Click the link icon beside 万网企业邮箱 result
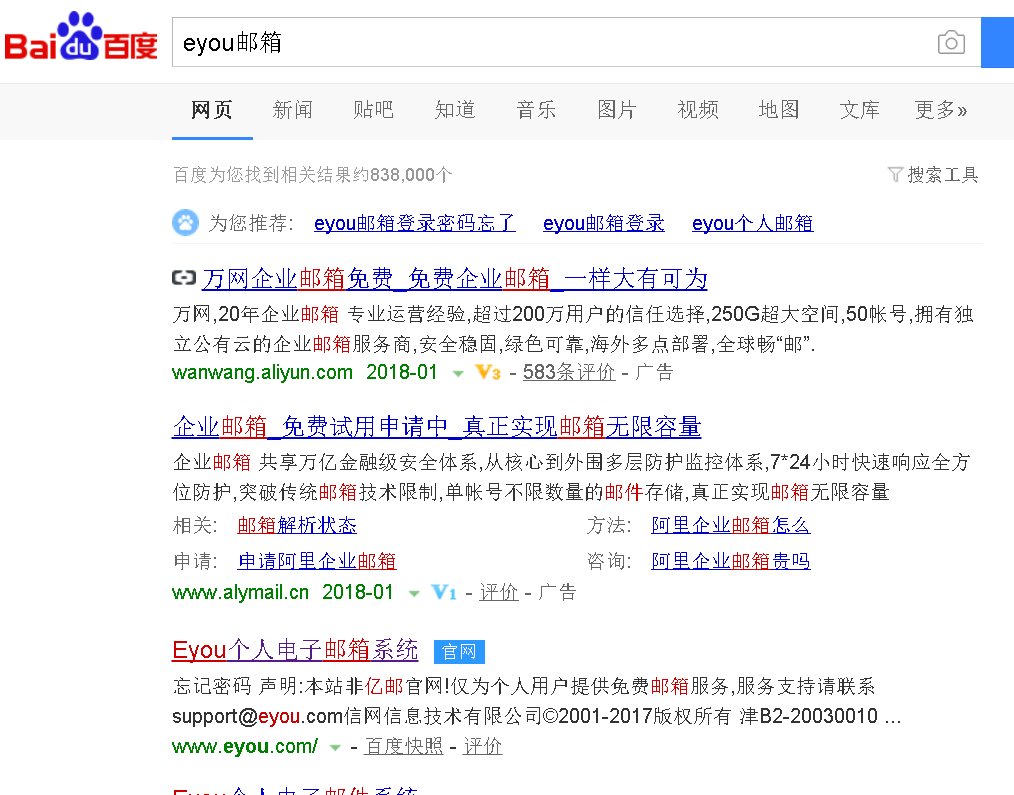Screen dimensions: 1014x795 [183, 278]
